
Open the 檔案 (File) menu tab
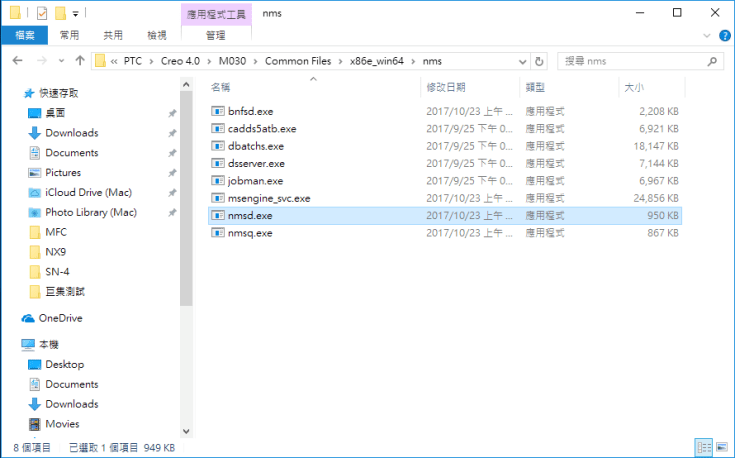24,35
